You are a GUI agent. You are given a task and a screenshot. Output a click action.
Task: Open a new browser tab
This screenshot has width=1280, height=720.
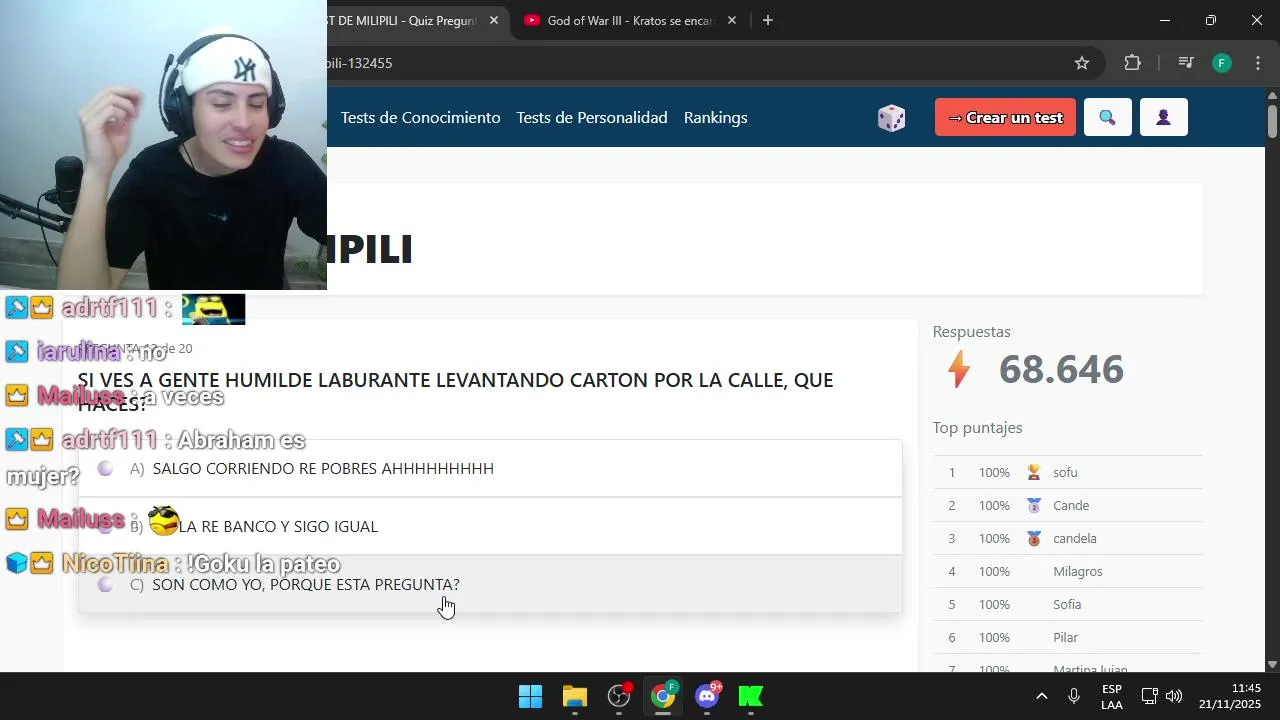(x=767, y=20)
